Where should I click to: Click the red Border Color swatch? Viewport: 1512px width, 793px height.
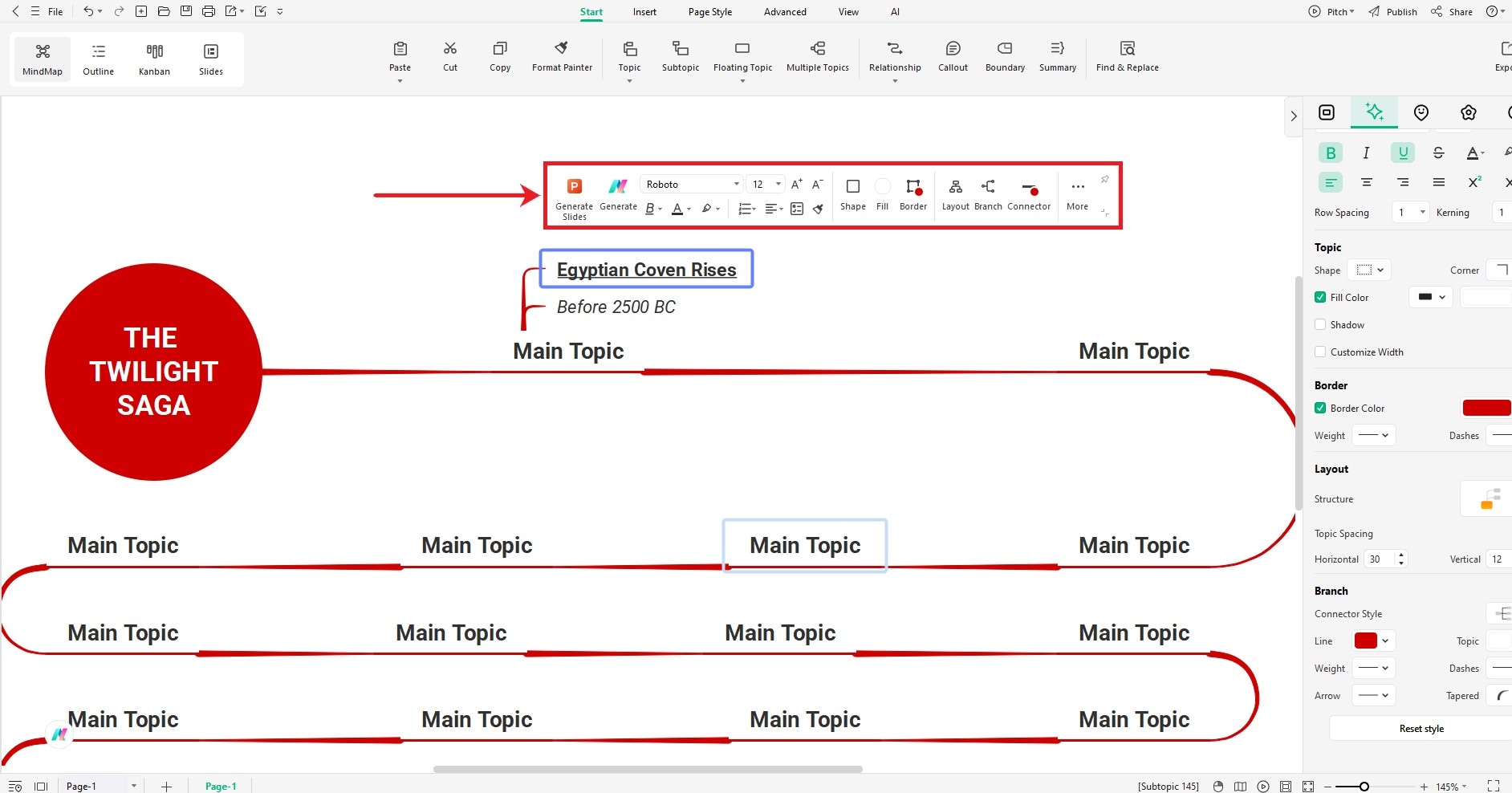click(x=1486, y=408)
